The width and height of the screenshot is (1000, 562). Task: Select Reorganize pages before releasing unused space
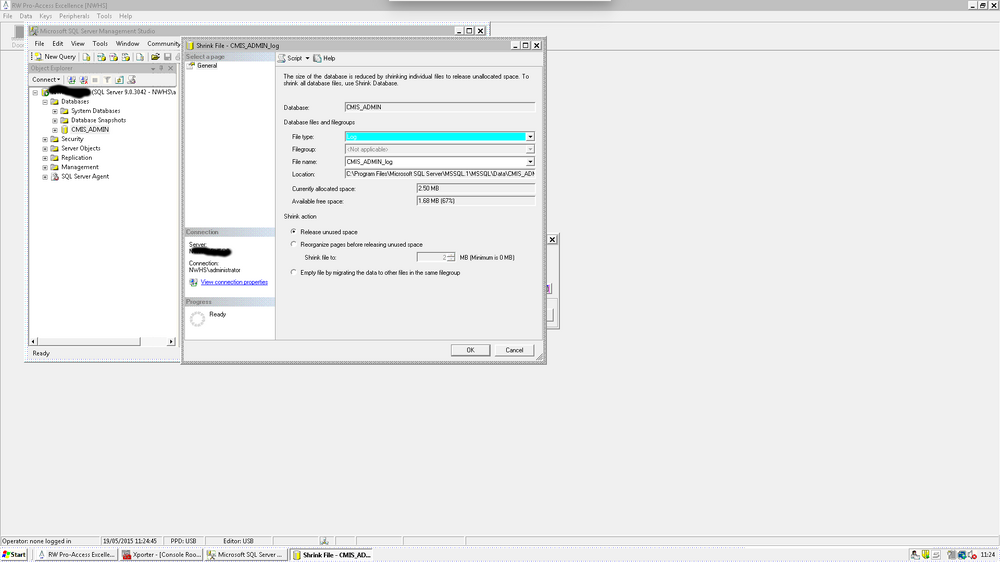point(293,244)
